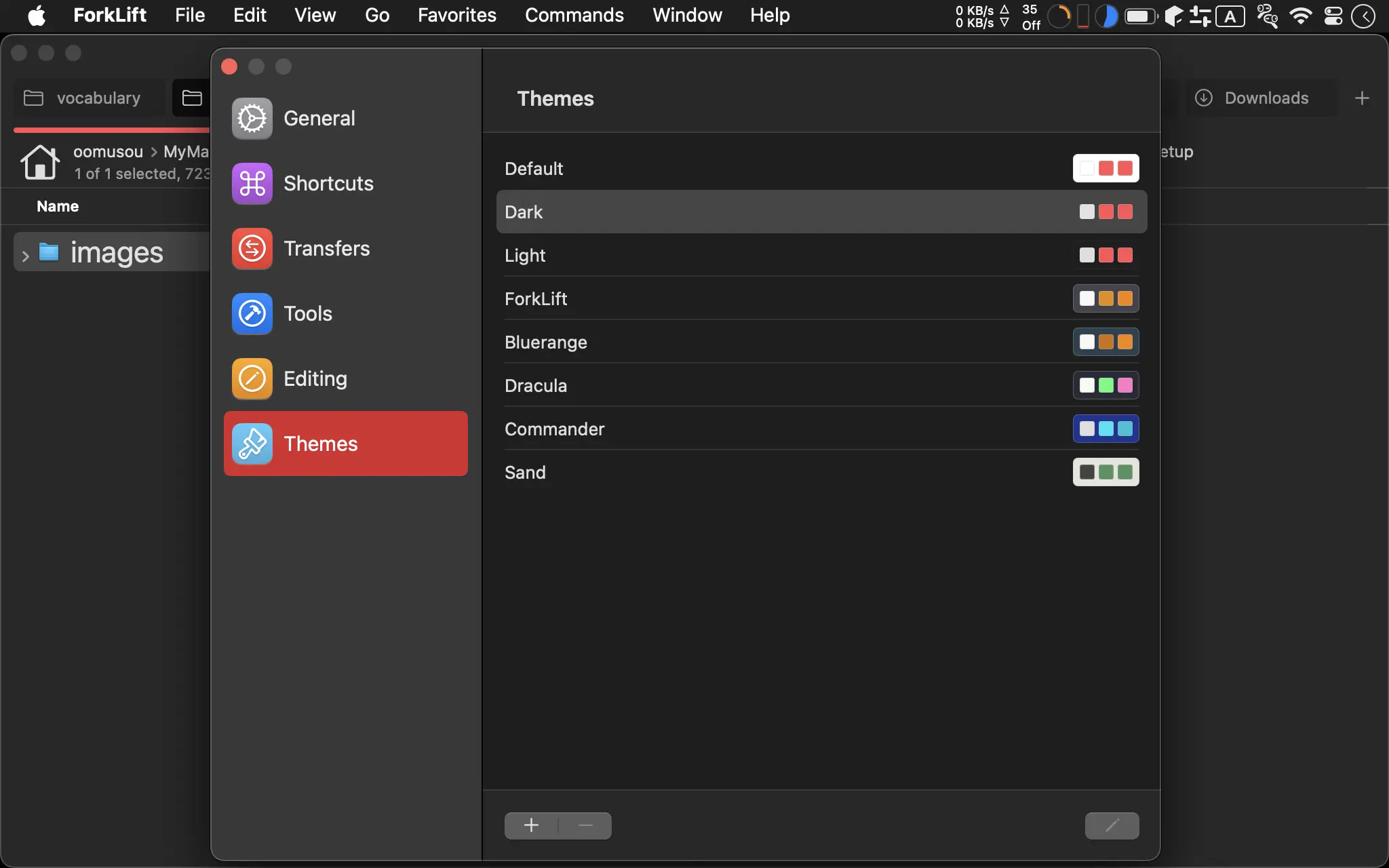The image size is (1389, 868).
Task: Select the Dracula theme row
Action: [x=821, y=385]
